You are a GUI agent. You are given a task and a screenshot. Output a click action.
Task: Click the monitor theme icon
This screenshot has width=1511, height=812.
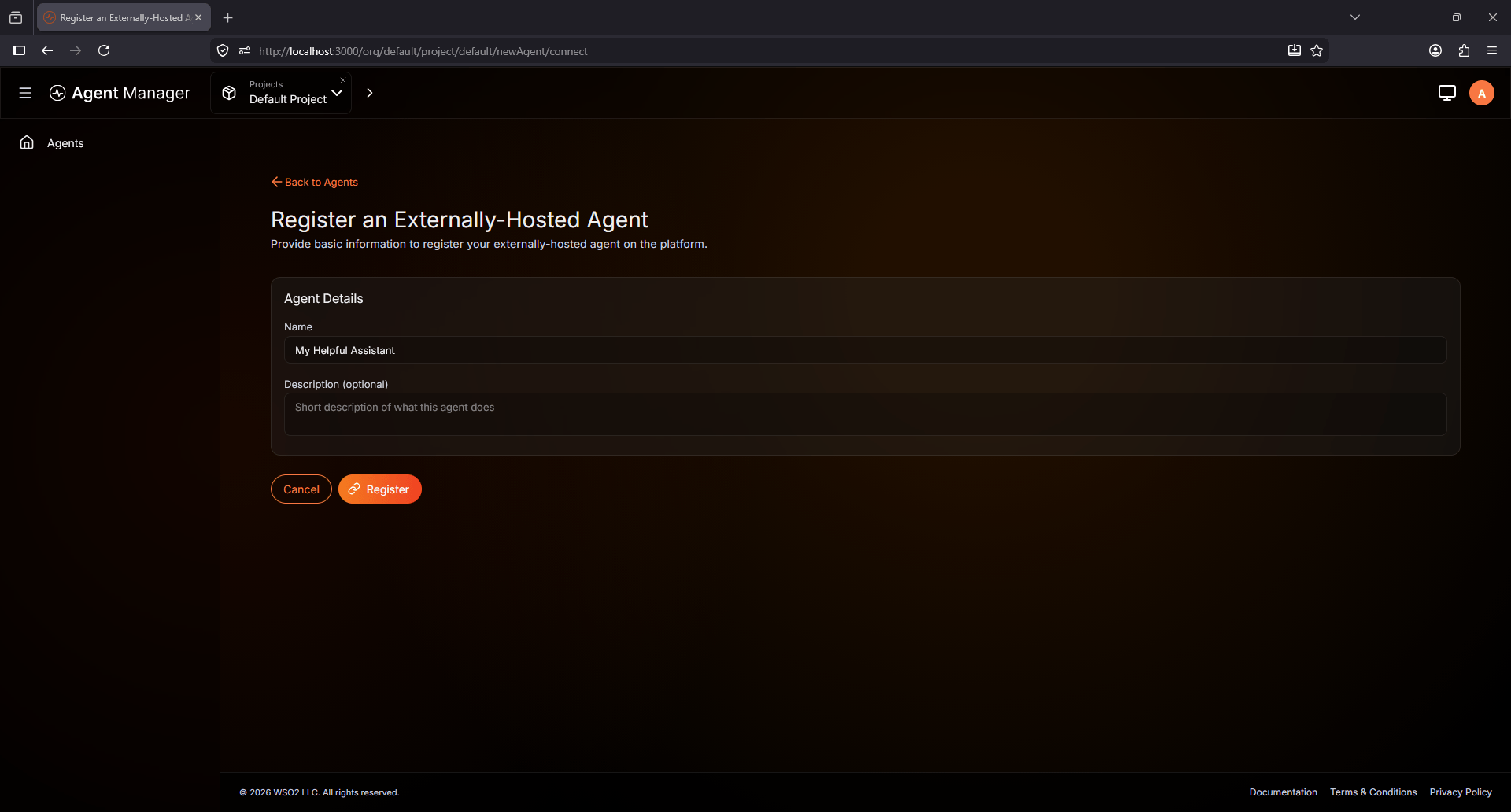click(1446, 93)
